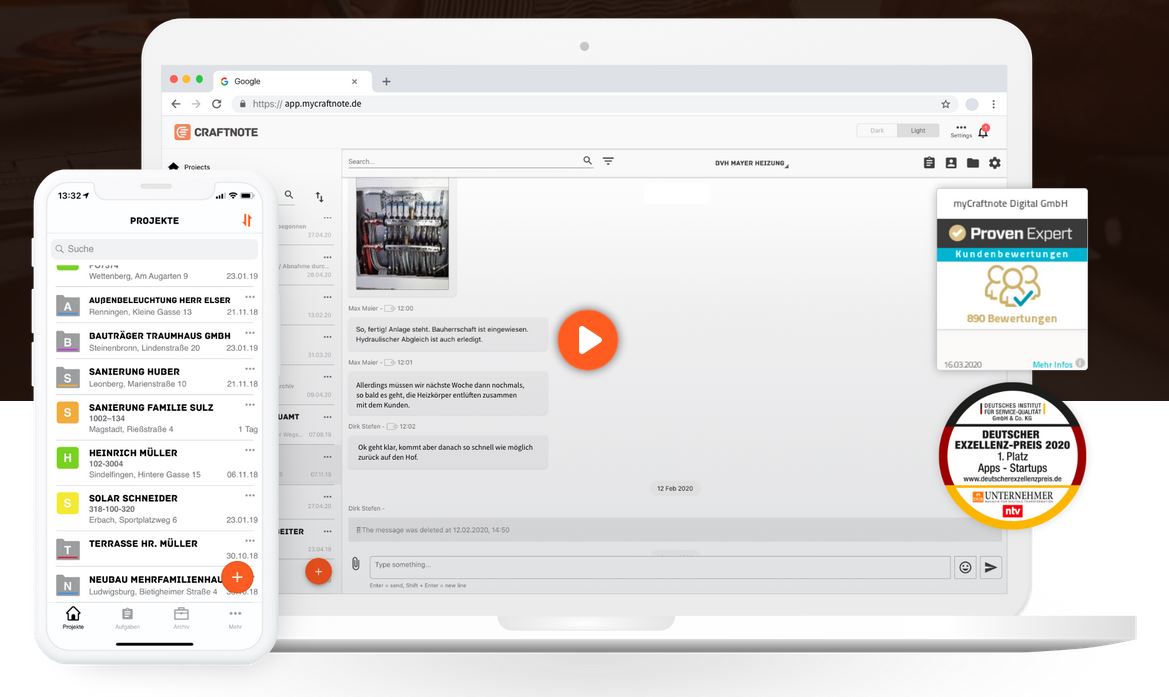Open the contacts icon in chat header
Screen dimensions: 1169x697
951,163
